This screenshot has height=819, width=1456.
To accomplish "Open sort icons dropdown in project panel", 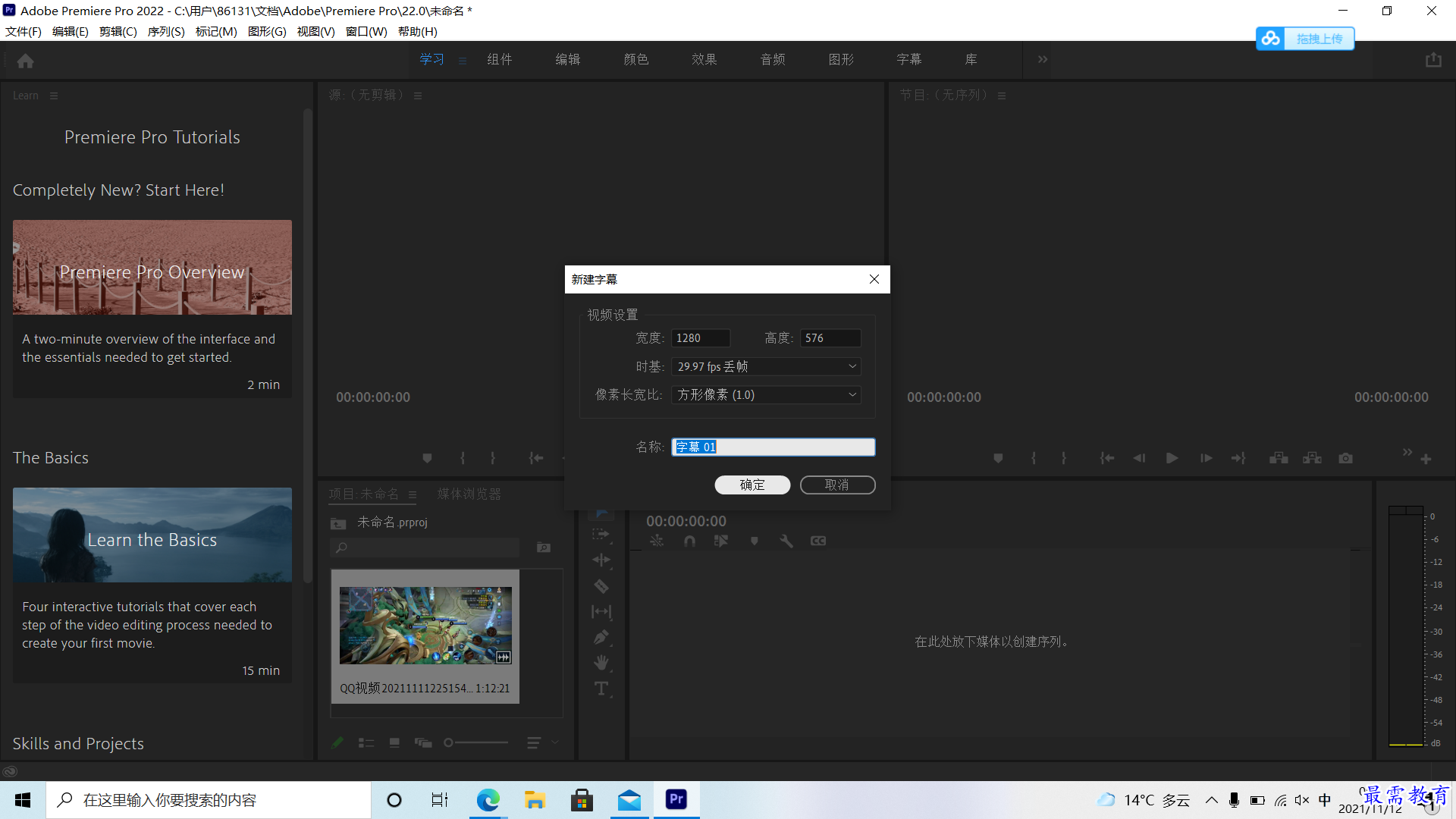I will pyautogui.click(x=541, y=742).
